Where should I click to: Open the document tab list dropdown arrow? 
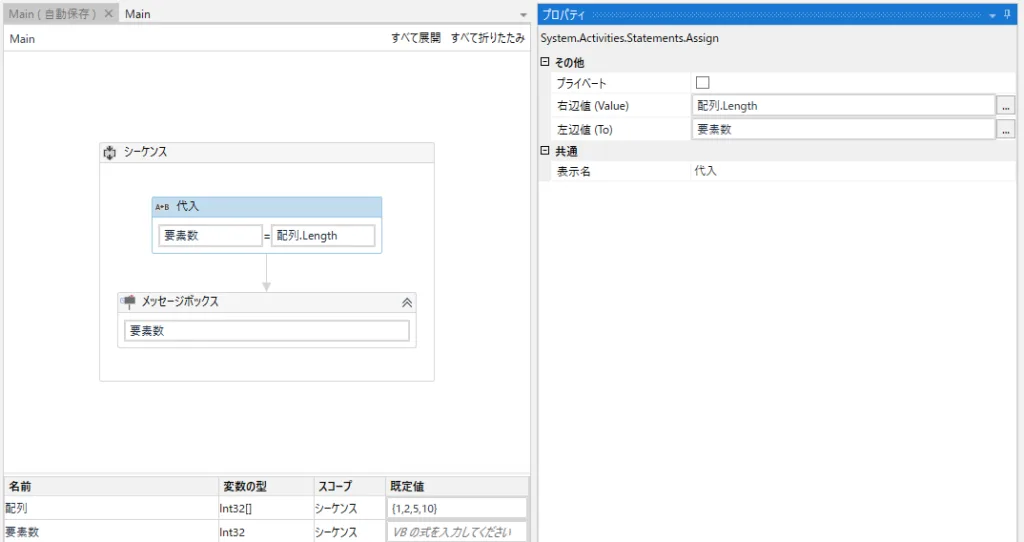pos(523,15)
